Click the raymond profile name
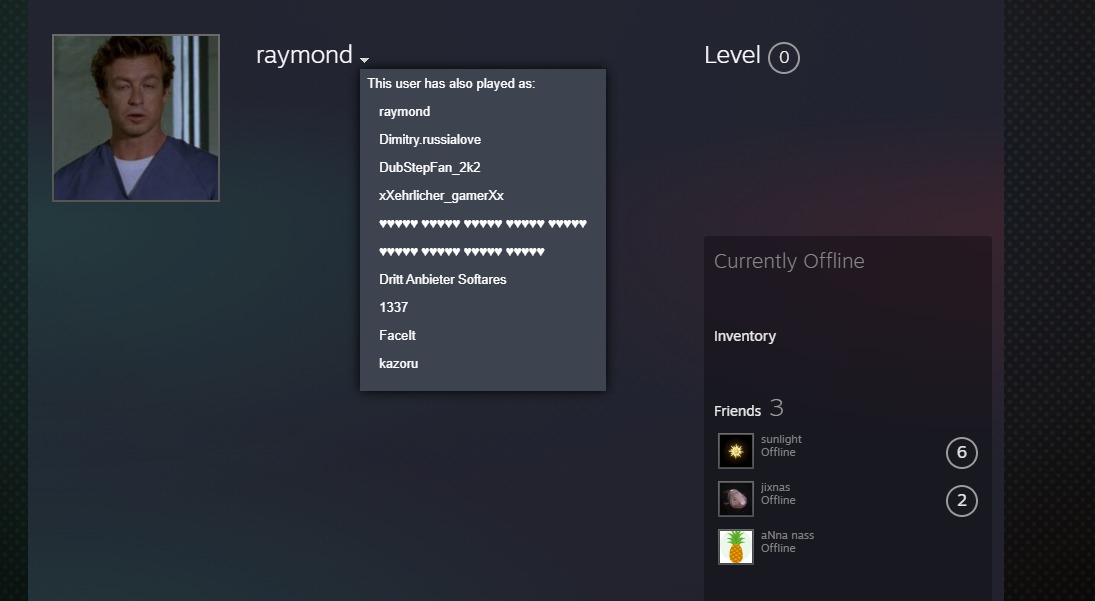 304,54
